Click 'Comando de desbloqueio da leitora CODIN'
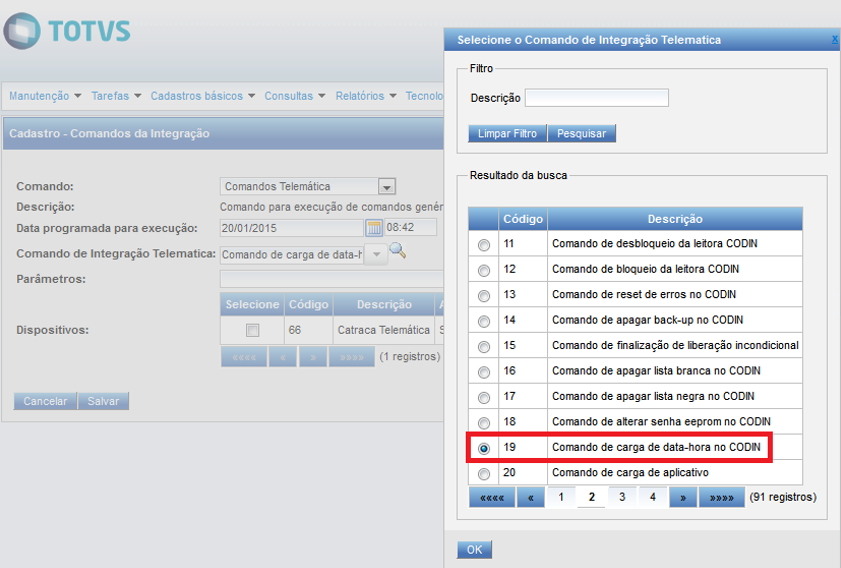Viewport: 841px width, 568px height. coord(654,244)
